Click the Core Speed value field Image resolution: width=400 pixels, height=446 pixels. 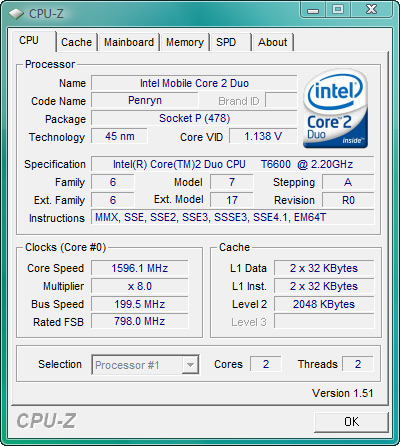coord(140,268)
